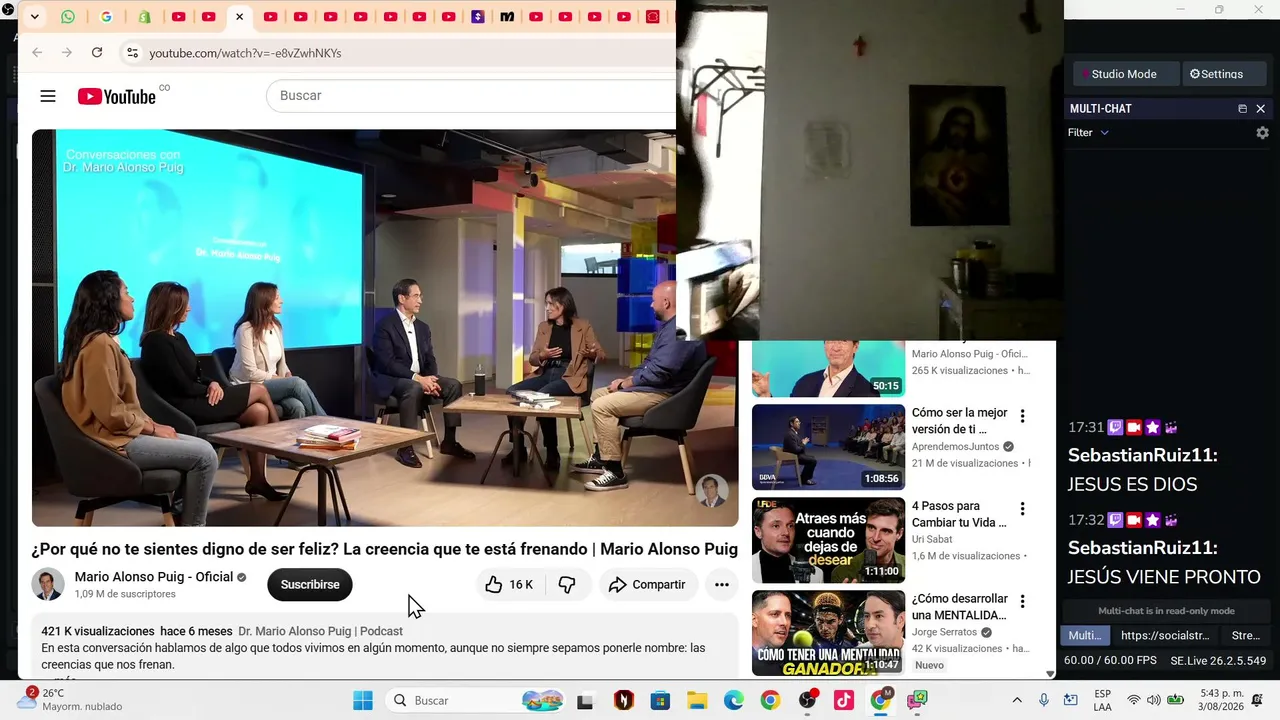
Task: Click the address bar URL
Action: [x=245, y=53]
